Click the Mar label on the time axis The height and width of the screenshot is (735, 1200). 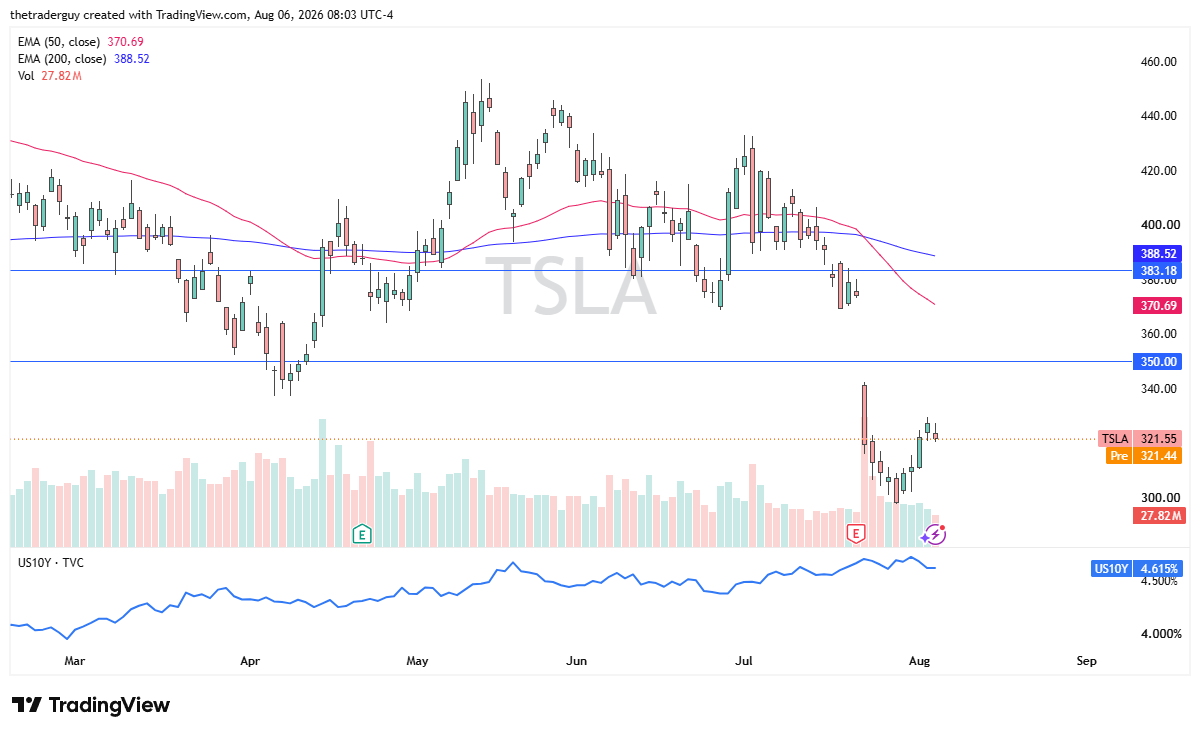(75, 661)
